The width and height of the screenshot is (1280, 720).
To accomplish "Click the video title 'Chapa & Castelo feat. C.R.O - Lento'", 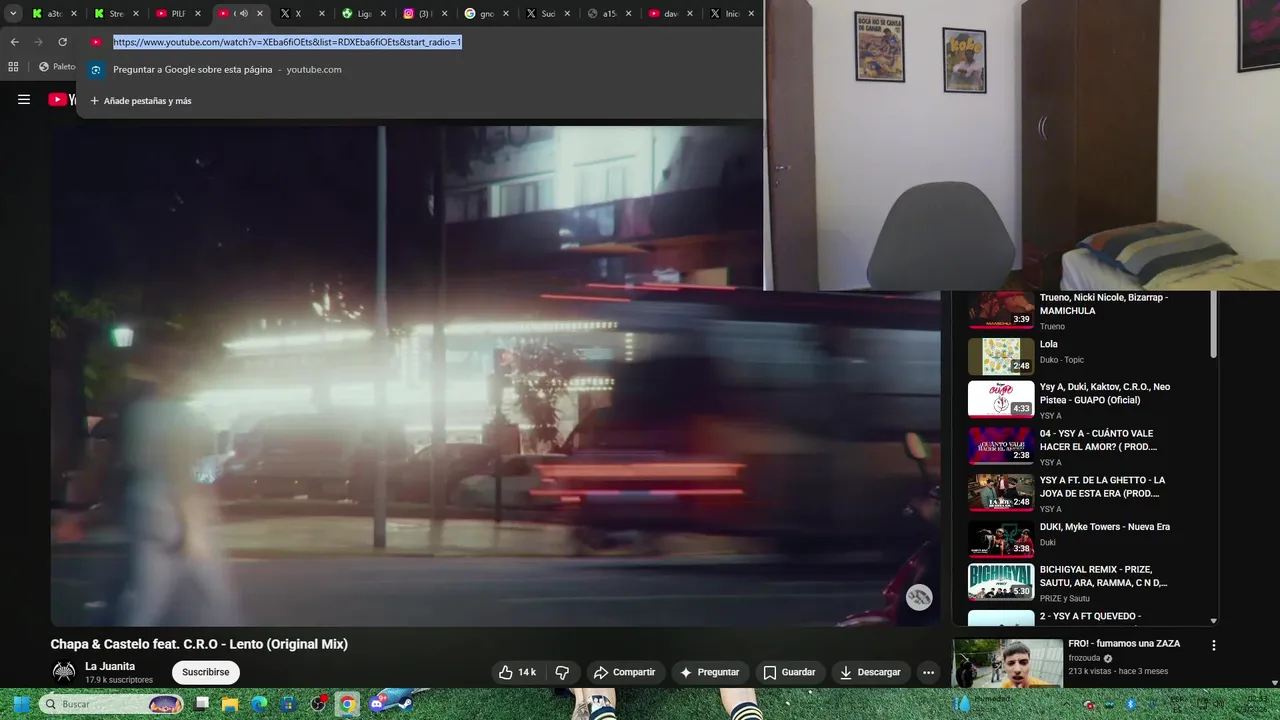I will point(199,644).
